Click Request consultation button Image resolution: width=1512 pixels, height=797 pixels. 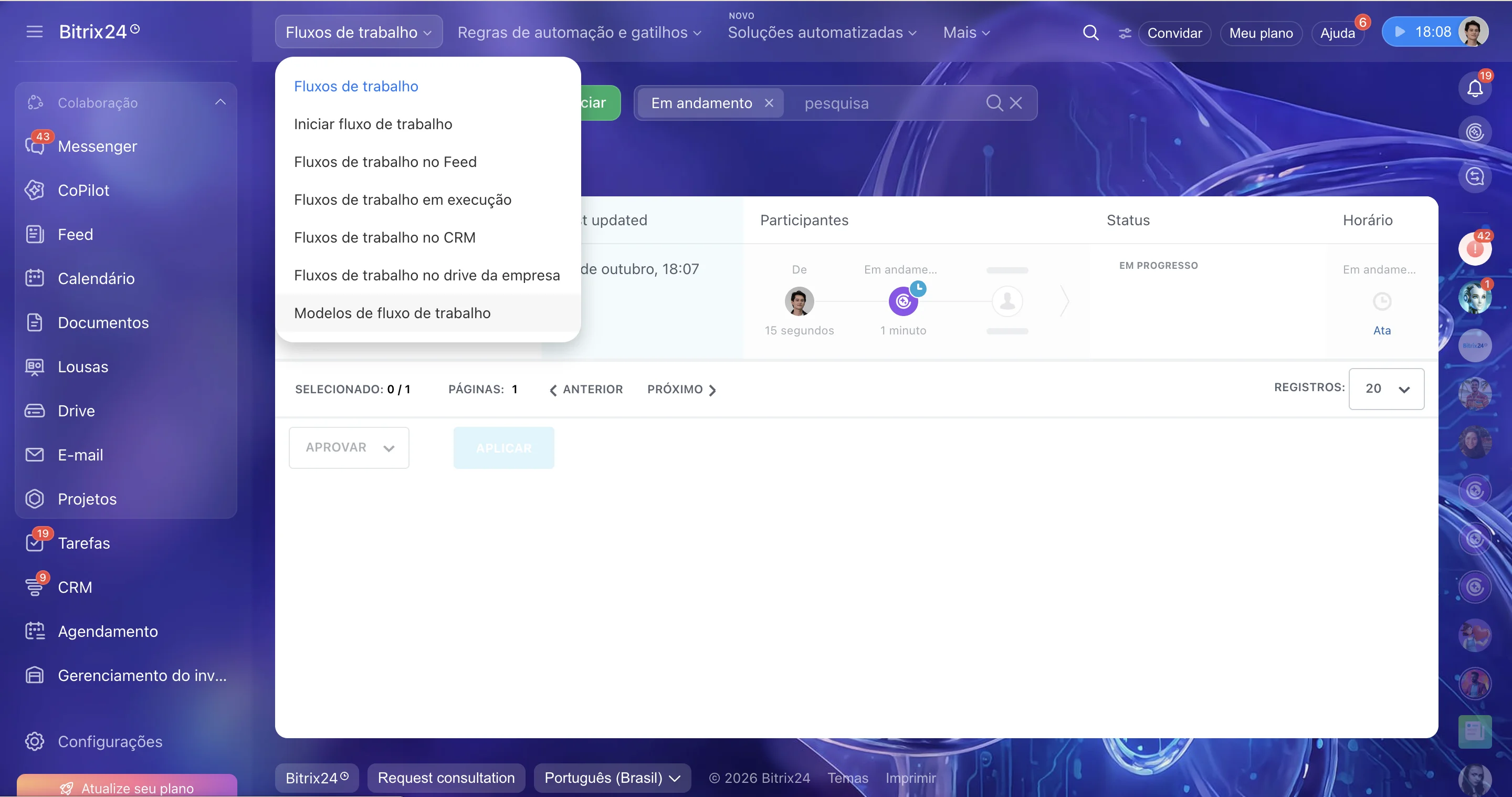(x=446, y=778)
